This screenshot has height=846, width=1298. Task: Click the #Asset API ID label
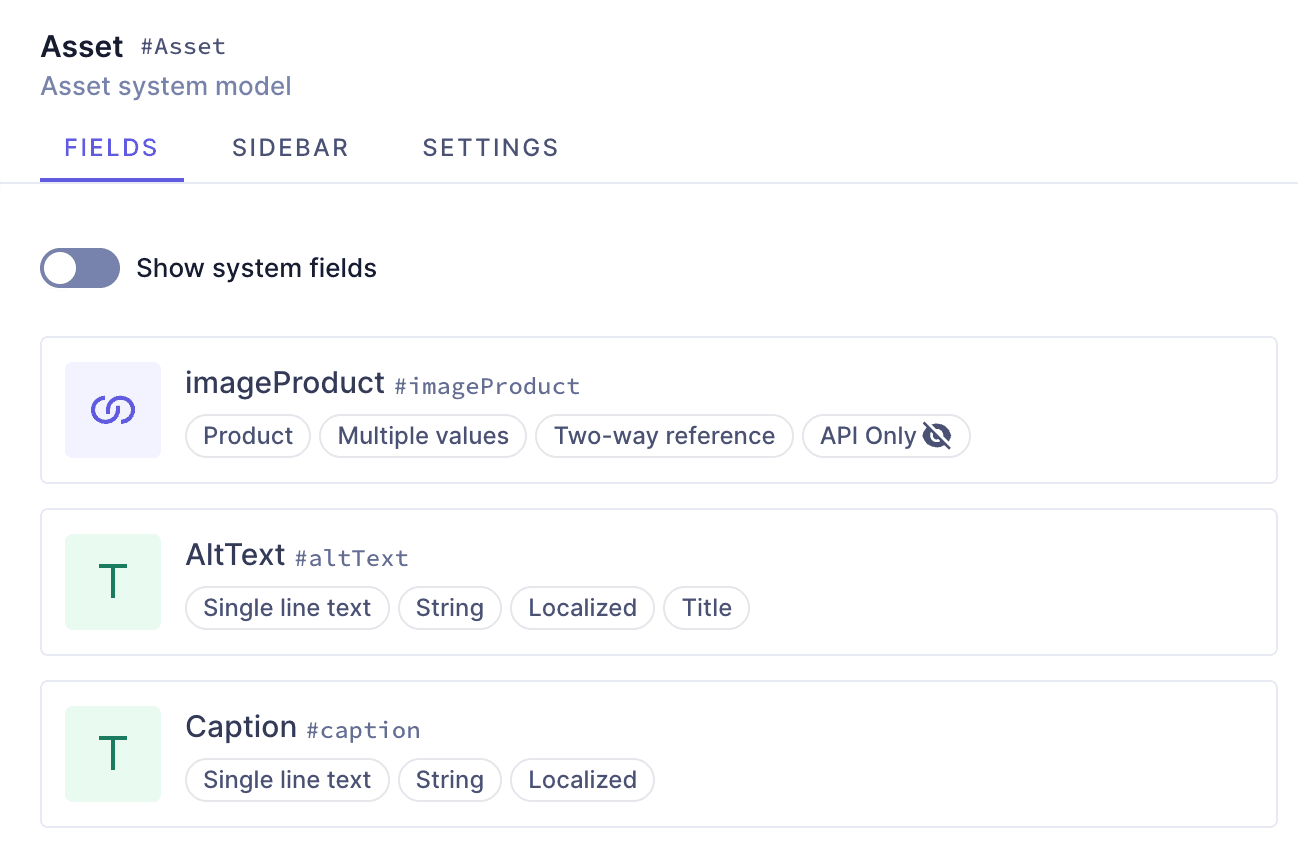point(183,46)
